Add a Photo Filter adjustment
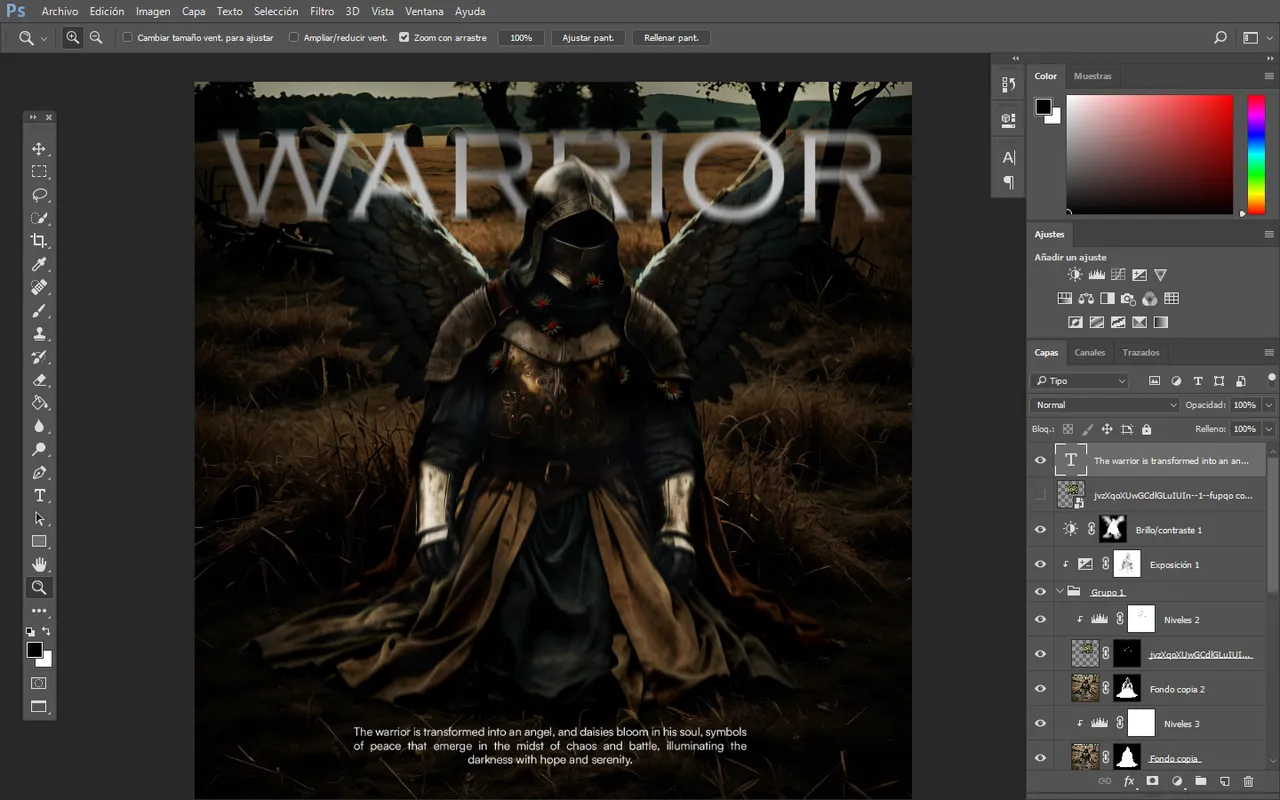This screenshot has width=1280, height=800. pyautogui.click(x=1128, y=298)
